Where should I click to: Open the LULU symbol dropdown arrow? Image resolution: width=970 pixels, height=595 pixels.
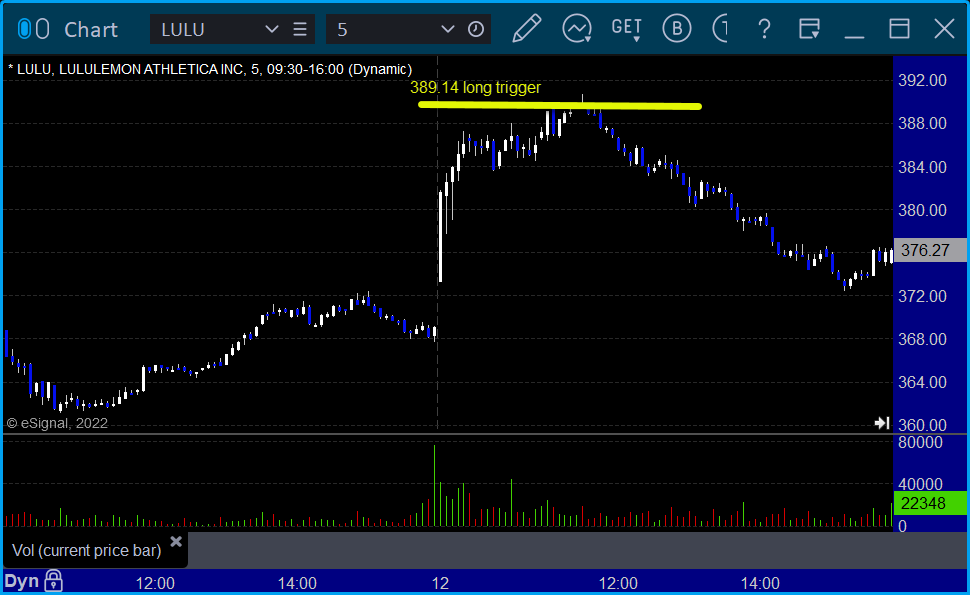pyautogui.click(x=271, y=29)
